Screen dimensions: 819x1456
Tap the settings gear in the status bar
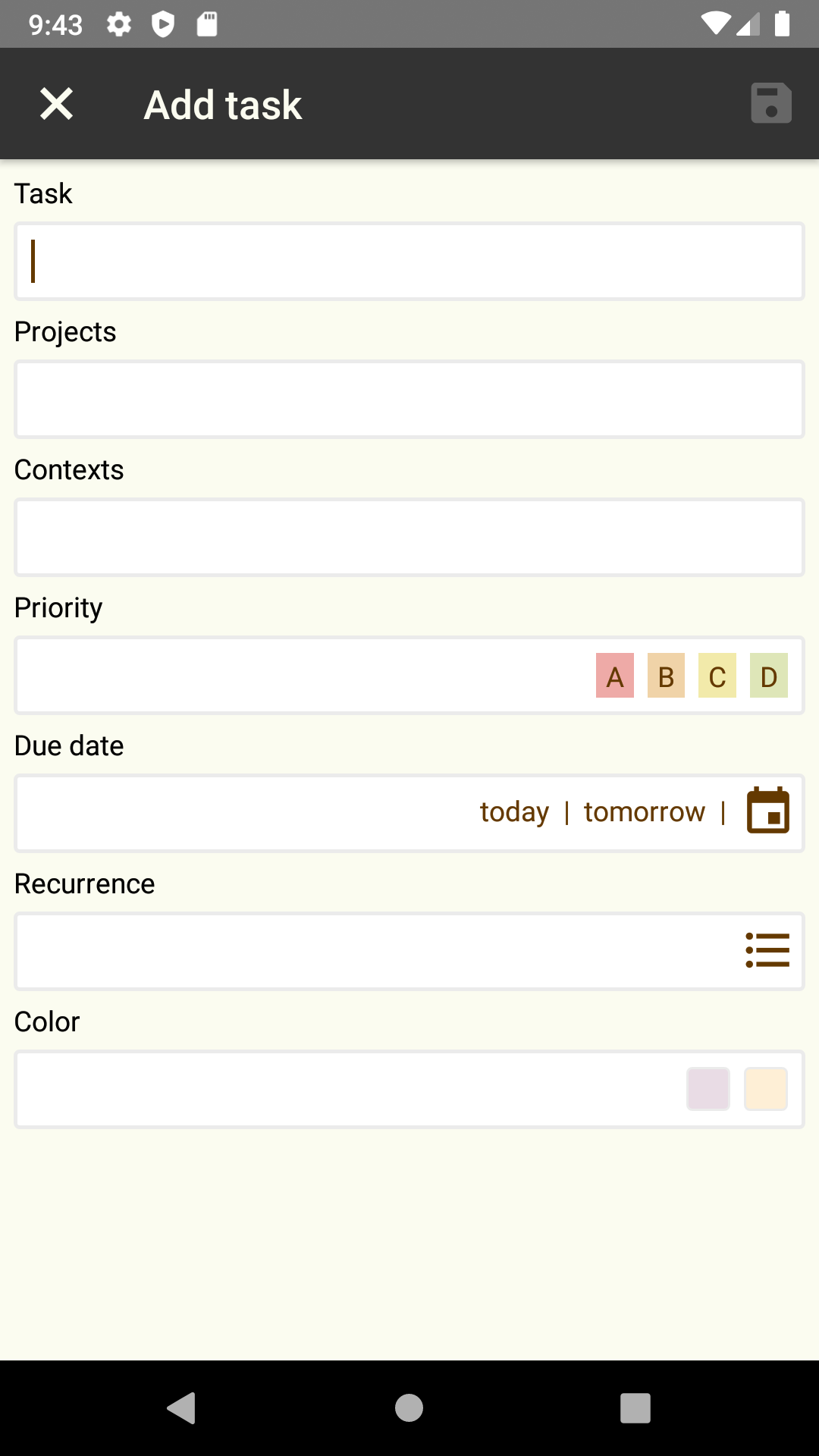pos(119,24)
